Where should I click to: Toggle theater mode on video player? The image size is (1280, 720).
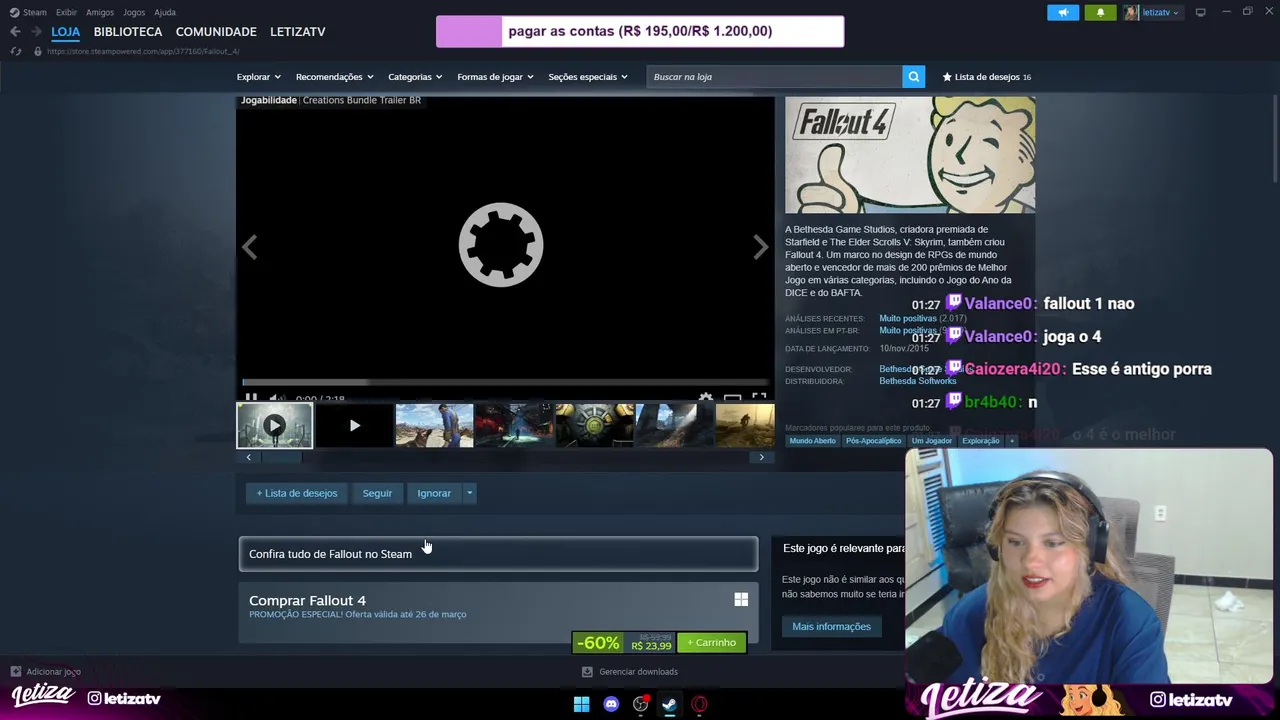tap(732, 398)
